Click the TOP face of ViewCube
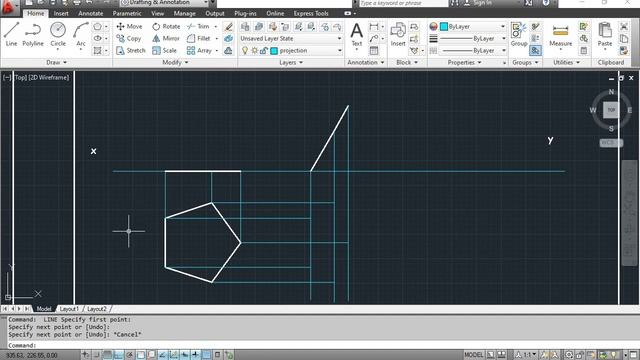The image size is (640, 360). pos(611,110)
